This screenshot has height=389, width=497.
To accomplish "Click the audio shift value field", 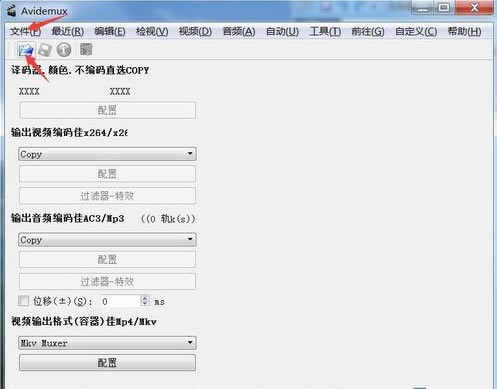I will tap(121, 301).
